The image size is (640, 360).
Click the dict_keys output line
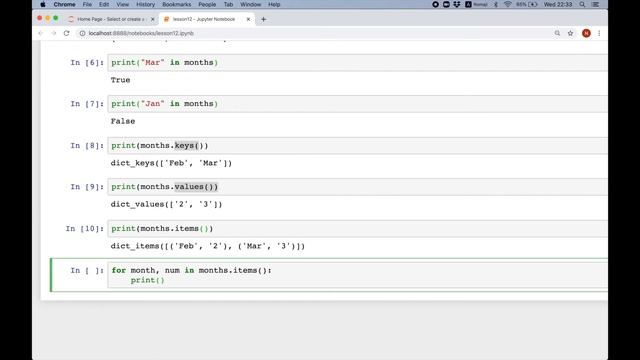[171, 163]
